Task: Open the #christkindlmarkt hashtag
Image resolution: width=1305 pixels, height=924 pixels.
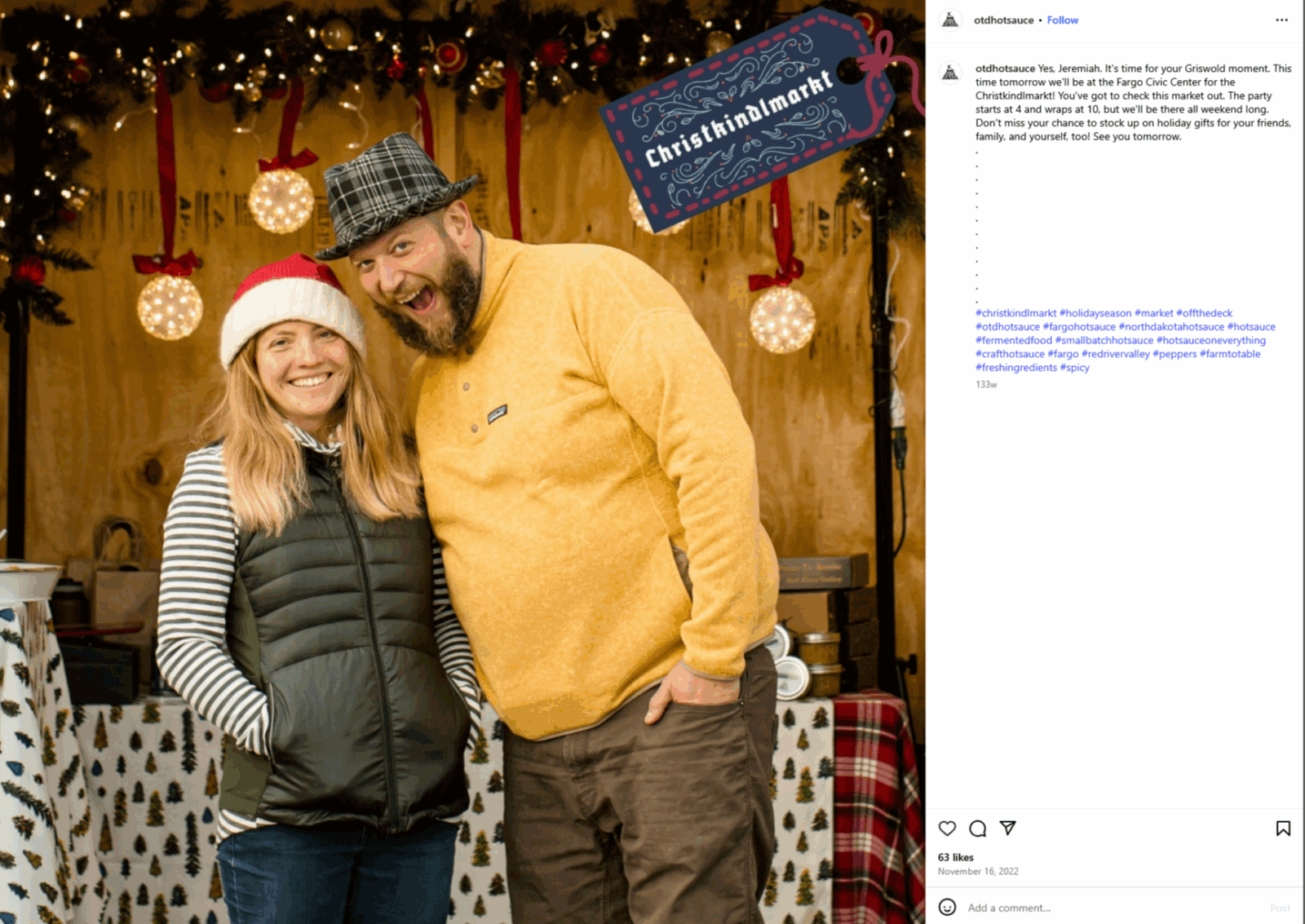Action: pyautogui.click(x=1015, y=313)
